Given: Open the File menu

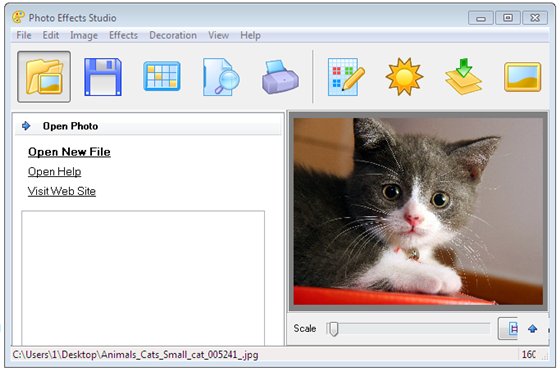Looking at the screenshot, I should [x=24, y=35].
